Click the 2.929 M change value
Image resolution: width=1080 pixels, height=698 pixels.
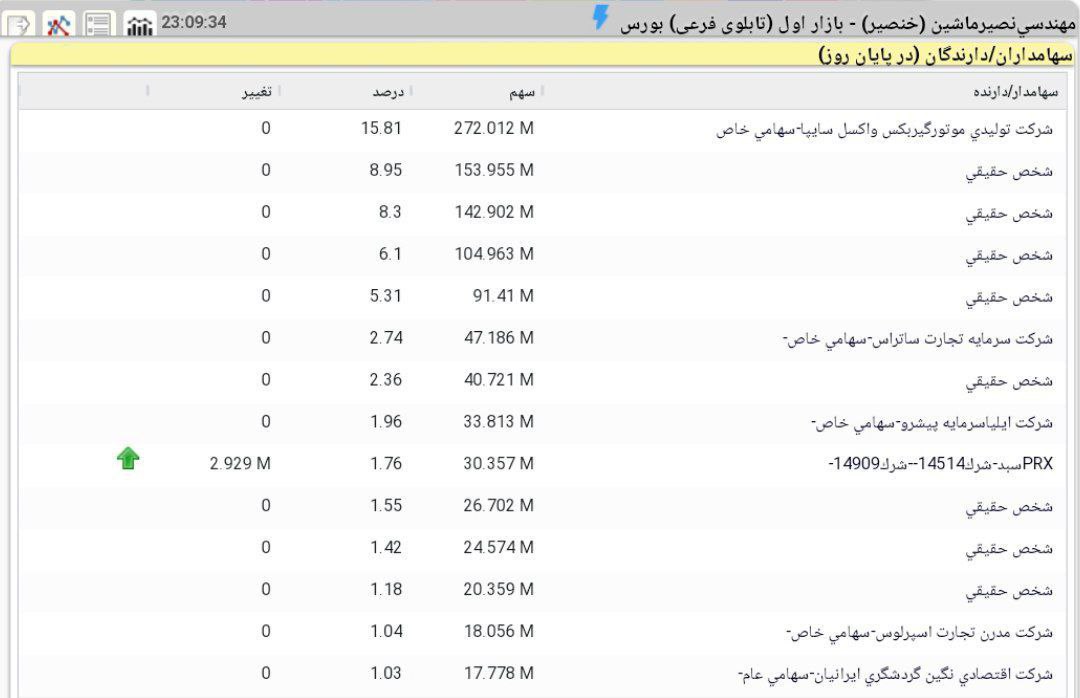[x=240, y=464]
